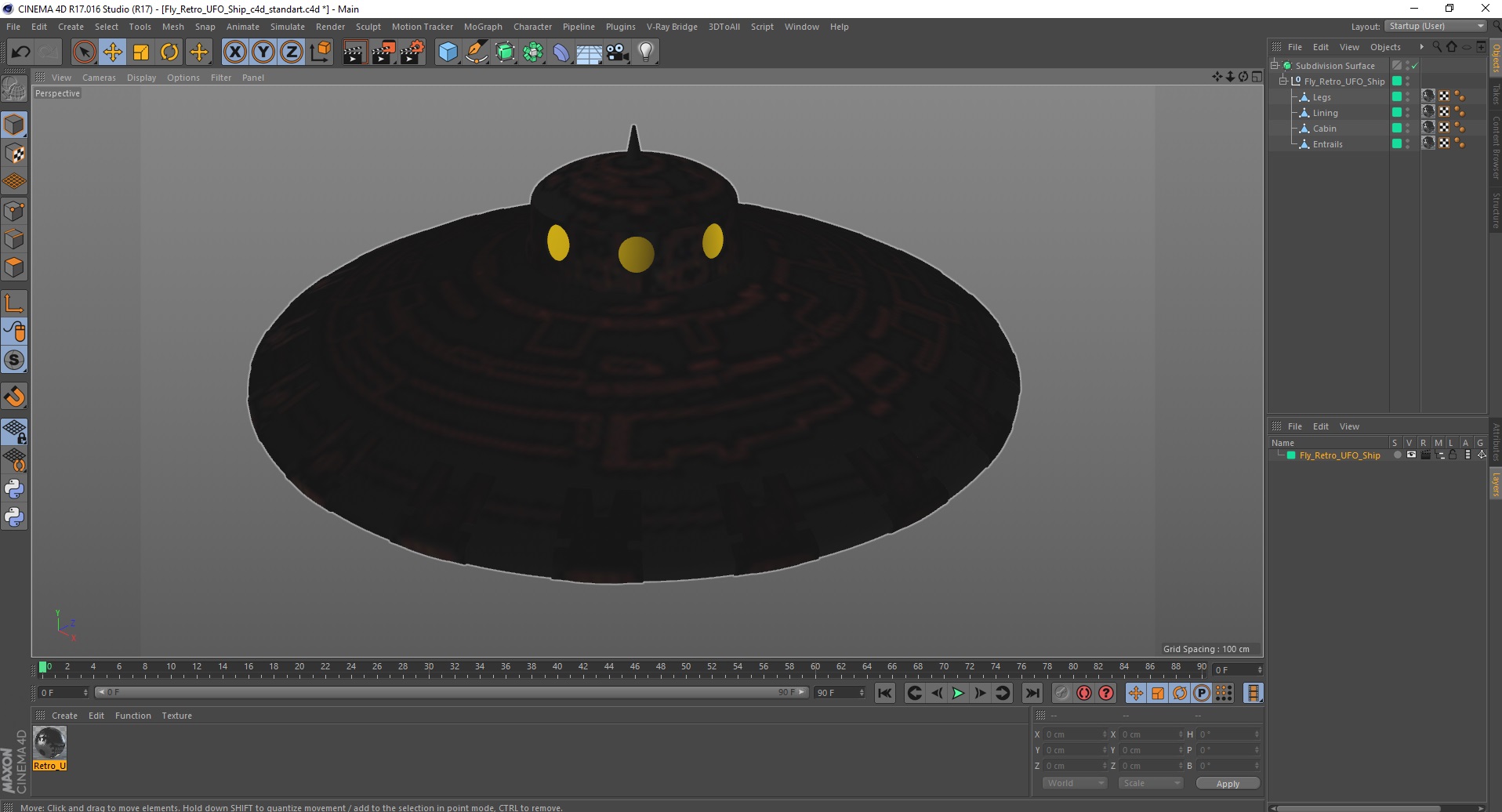Screen dimensions: 1502x812
Task: Toggle Y axis lock
Action: [x=263, y=53]
